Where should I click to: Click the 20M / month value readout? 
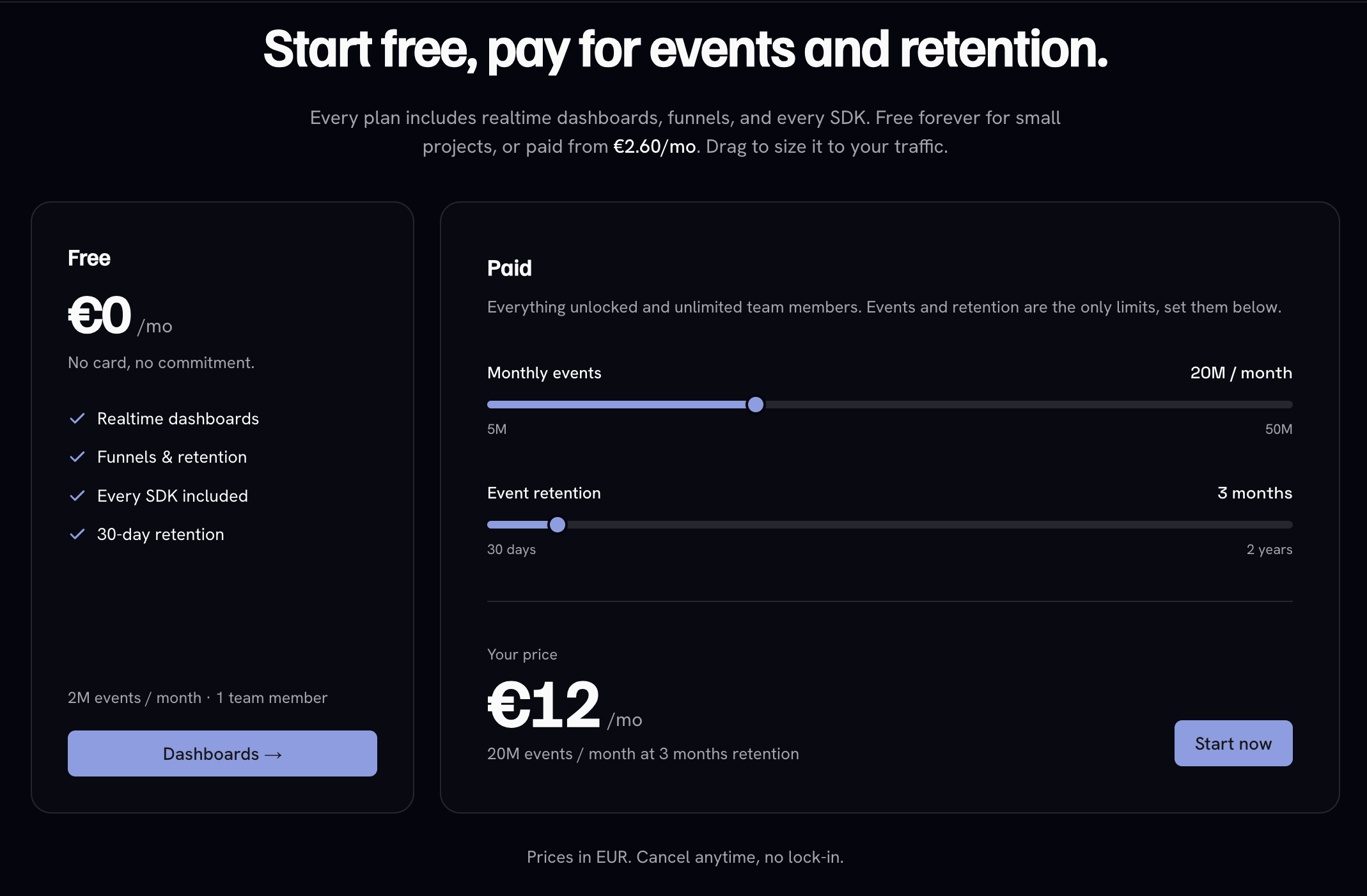1241,373
